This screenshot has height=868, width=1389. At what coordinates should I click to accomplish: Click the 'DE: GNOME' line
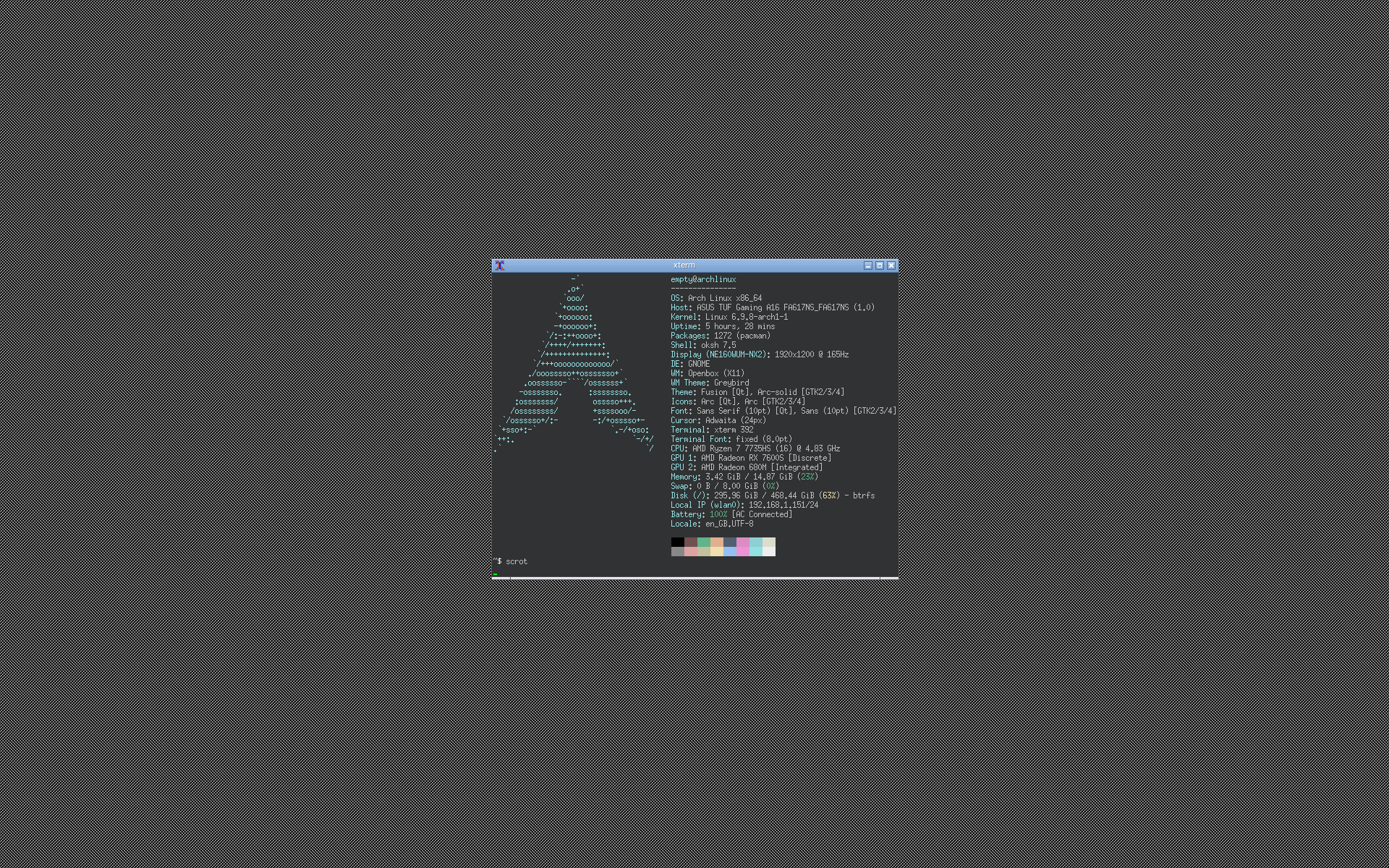click(x=690, y=364)
